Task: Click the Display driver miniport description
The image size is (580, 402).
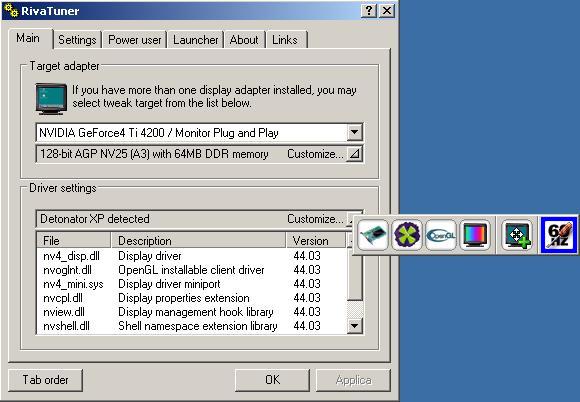Action: [169, 284]
